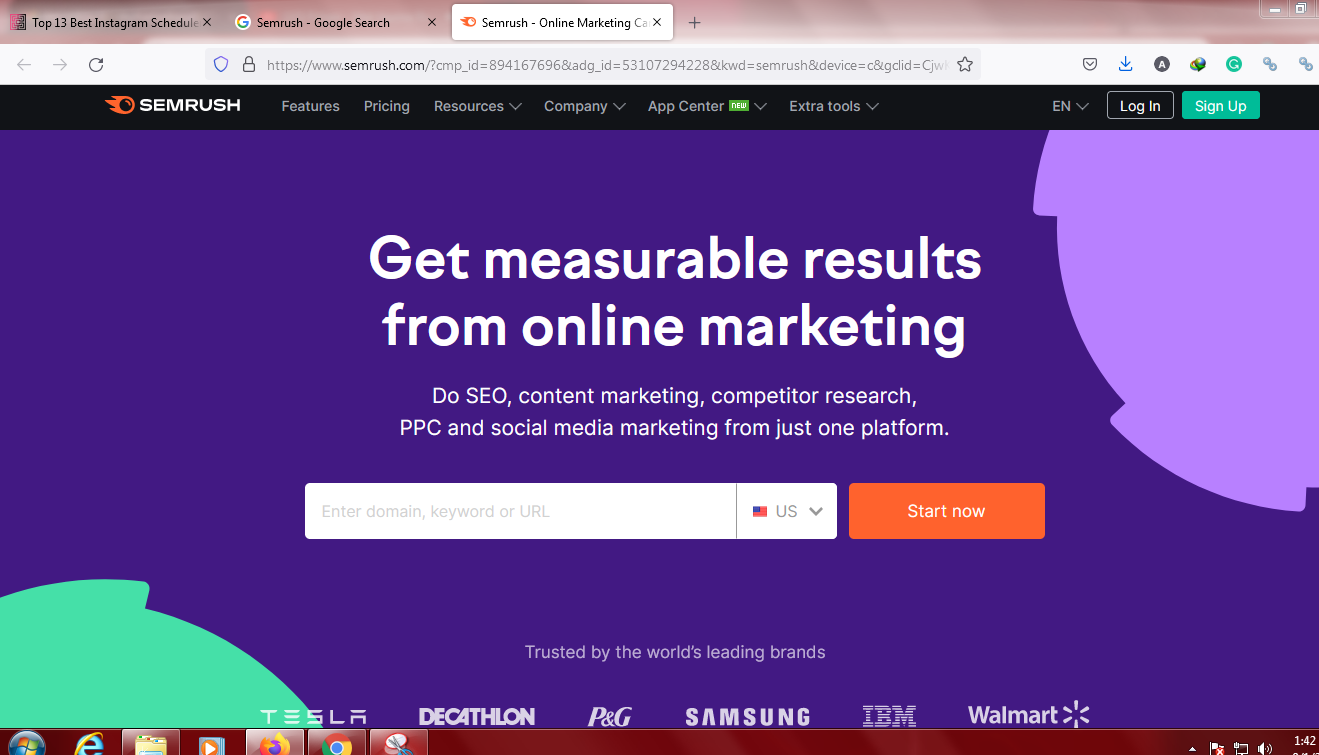The width and height of the screenshot is (1319, 755).
Task: Click the Walmart brand logo
Action: [1028, 715]
